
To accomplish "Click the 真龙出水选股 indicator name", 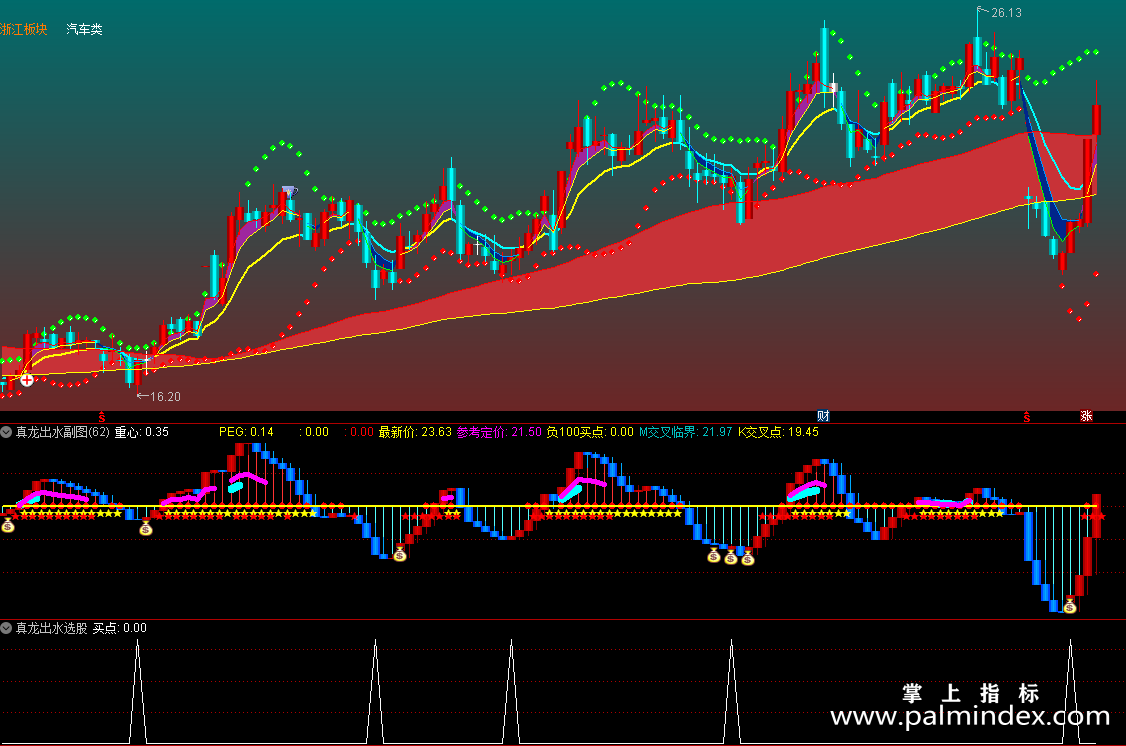I will click(52, 628).
